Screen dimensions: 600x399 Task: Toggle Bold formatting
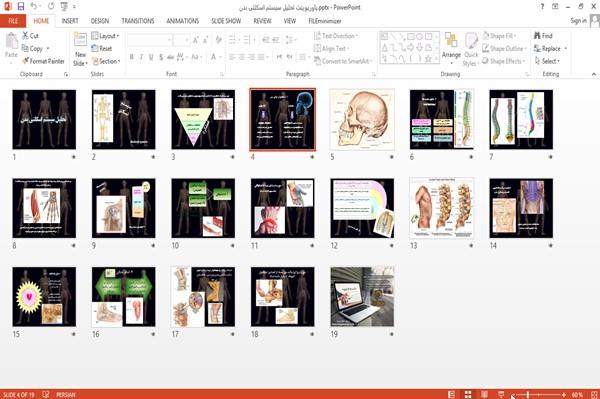pyautogui.click(x=131, y=57)
